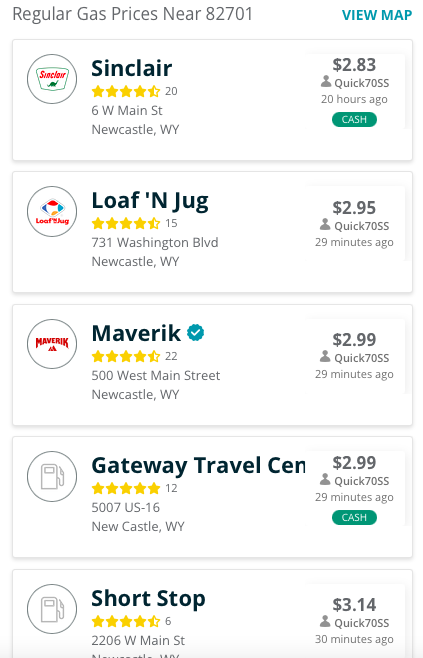Open Gateway Travel Center station title
This screenshot has width=423, height=658.
click(198, 465)
